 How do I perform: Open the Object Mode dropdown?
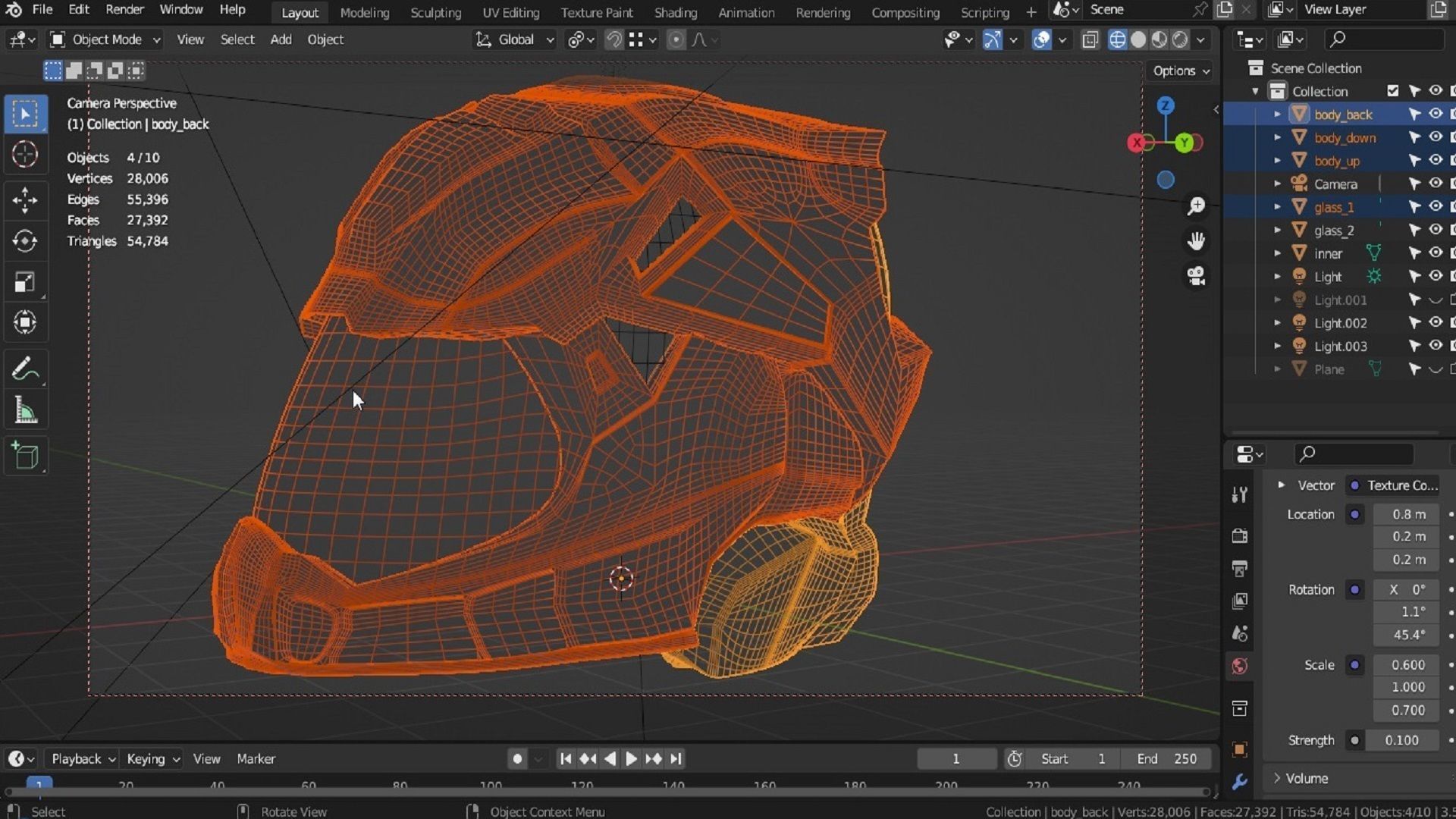point(105,39)
